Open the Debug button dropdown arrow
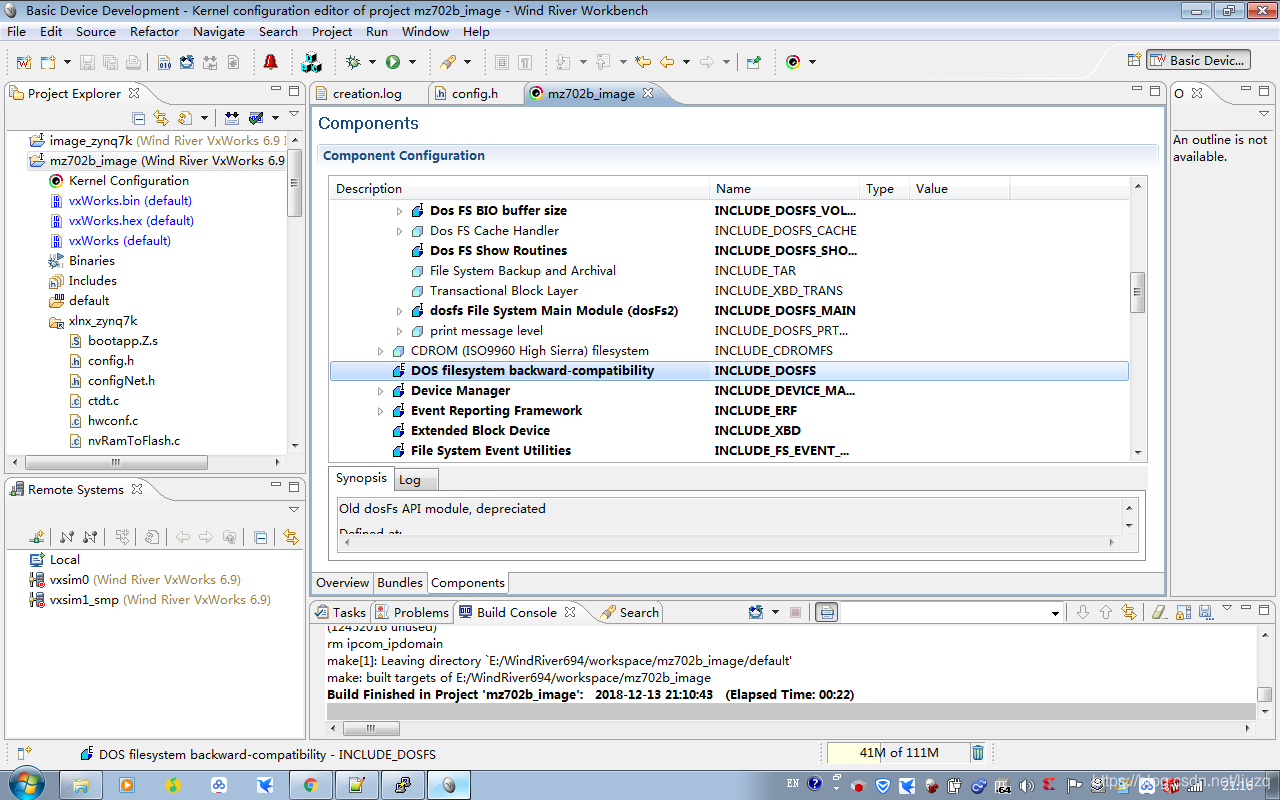Image resolution: width=1280 pixels, height=800 pixels. click(x=372, y=62)
